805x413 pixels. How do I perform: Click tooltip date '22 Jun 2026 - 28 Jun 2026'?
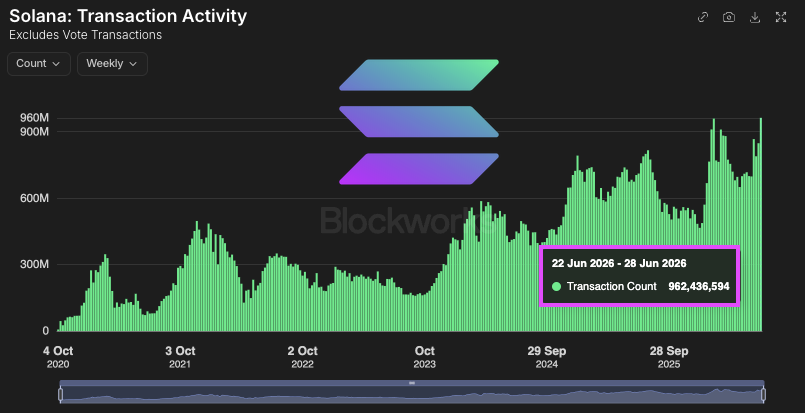click(x=619, y=264)
